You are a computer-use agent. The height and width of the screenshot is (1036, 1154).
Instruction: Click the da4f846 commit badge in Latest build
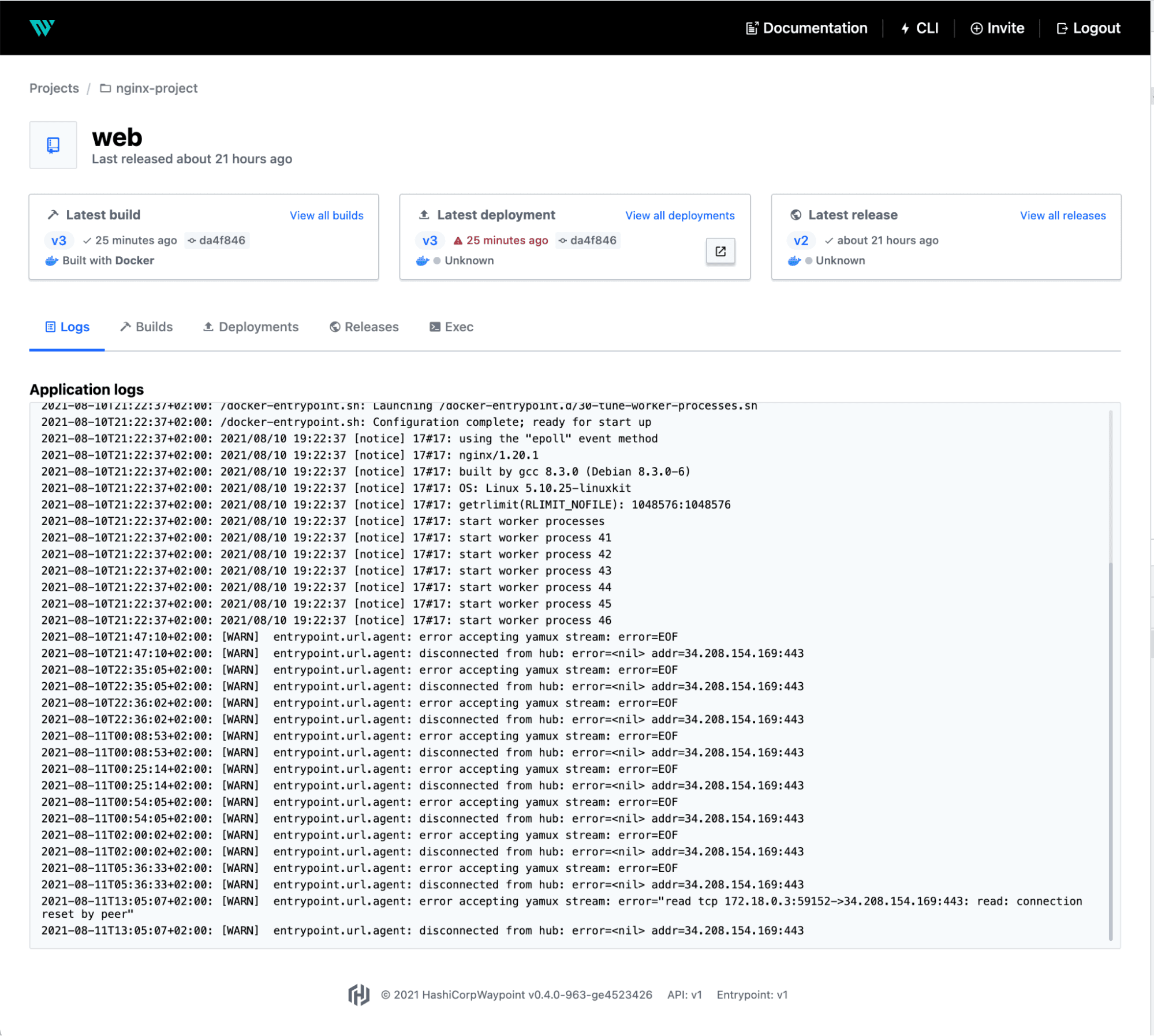tap(217, 240)
